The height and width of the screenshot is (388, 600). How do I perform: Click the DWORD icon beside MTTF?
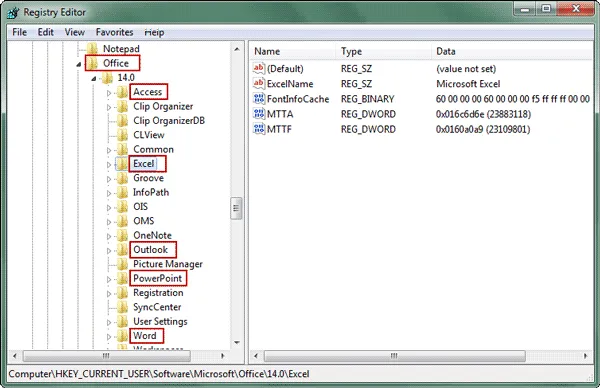pos(259,129)
